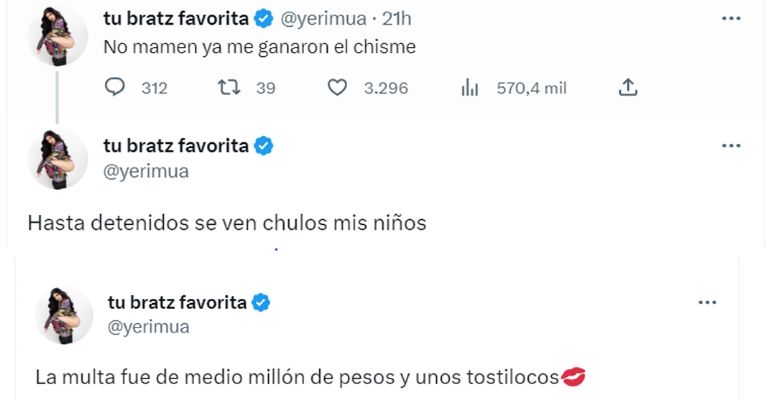This screenshot has height=400, width=768.
Task: Open view analytics showing 570,4 mil
Action: click(x=469, y=88)
